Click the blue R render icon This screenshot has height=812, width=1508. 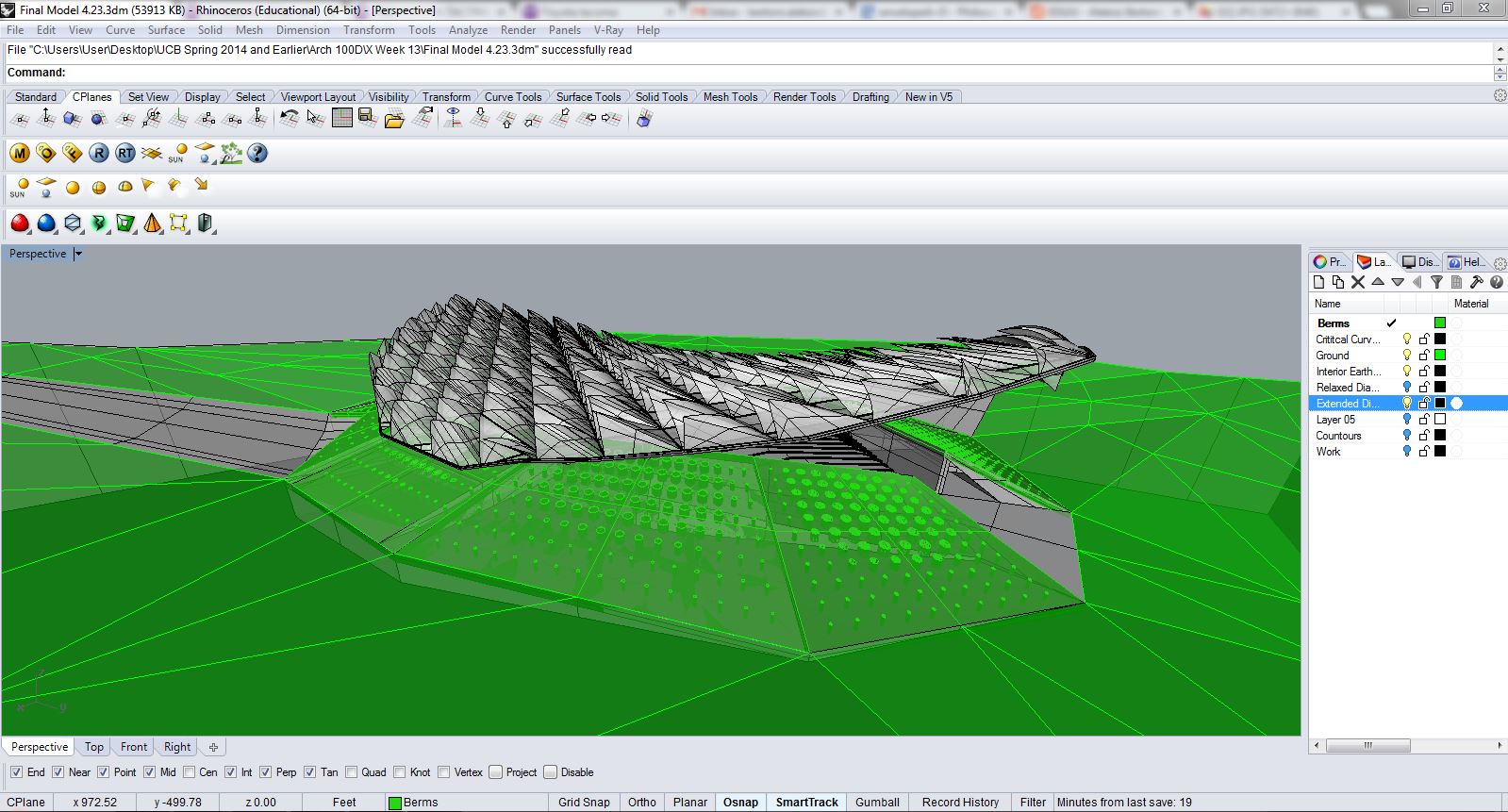98,153
